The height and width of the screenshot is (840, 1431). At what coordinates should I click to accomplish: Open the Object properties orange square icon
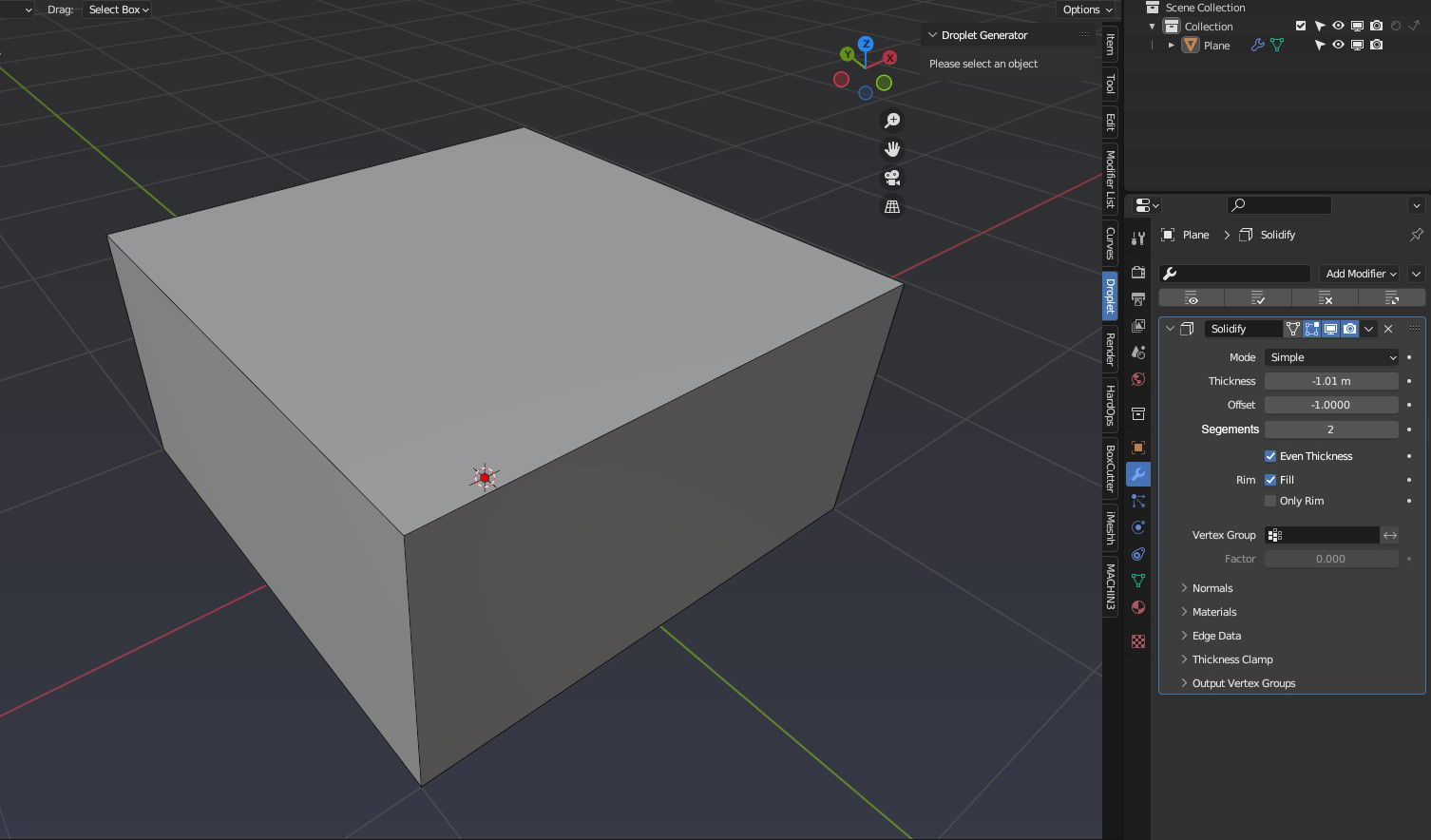click(1138, 448)
